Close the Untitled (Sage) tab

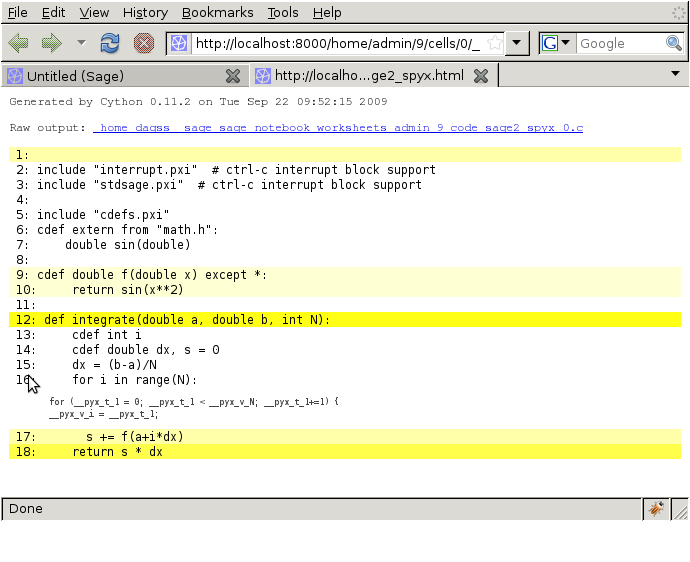pos(233,76)
